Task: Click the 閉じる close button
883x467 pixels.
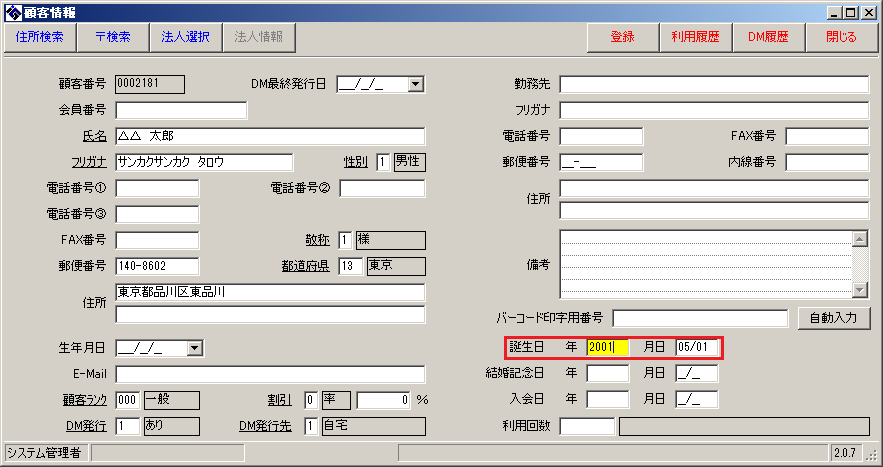Action: click(x=841, y=37)
